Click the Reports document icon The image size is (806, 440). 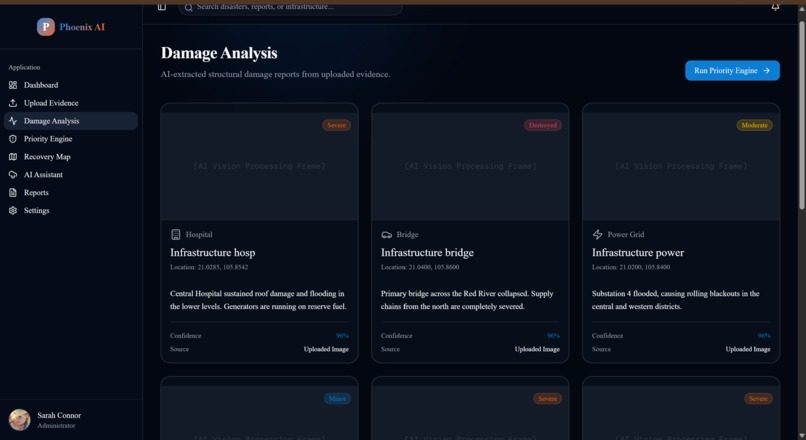coord(13,193)
